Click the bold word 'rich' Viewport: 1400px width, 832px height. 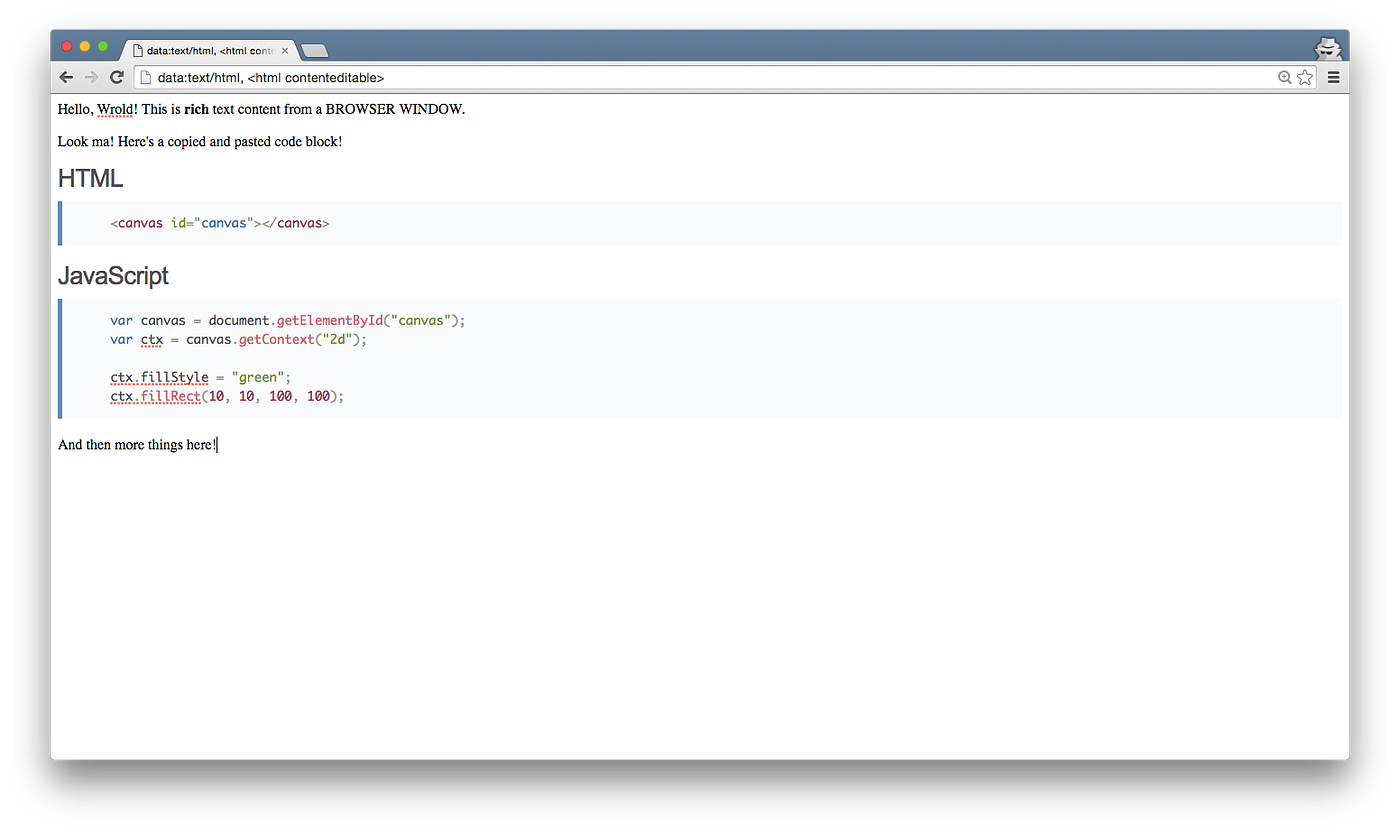click(x=196, y=109)
